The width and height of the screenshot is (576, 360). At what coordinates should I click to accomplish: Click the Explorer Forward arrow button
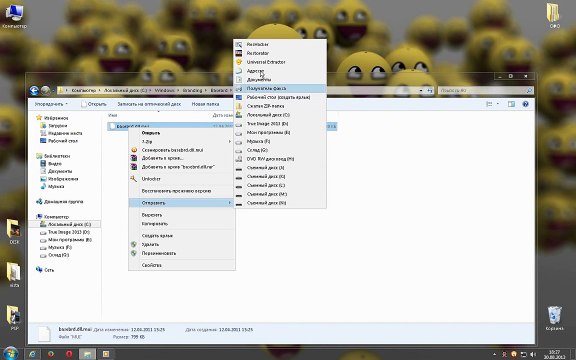click(x=46, y=90)
